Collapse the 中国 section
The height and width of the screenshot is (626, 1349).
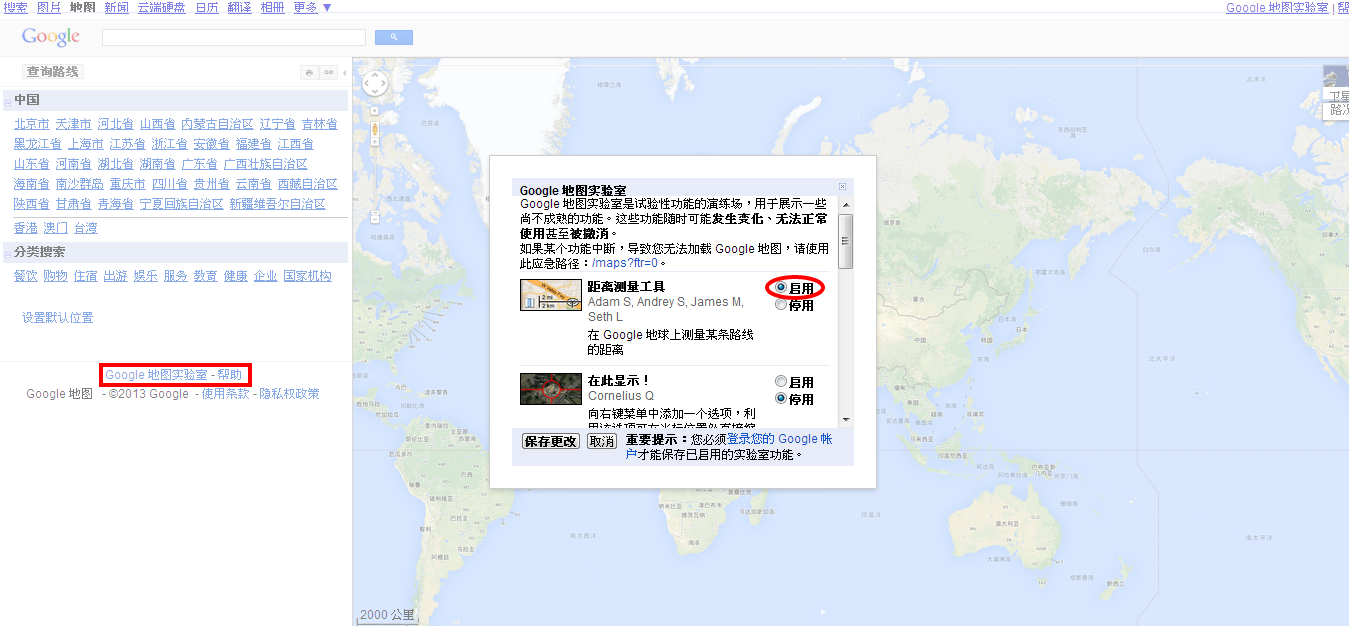coord(7,101)
